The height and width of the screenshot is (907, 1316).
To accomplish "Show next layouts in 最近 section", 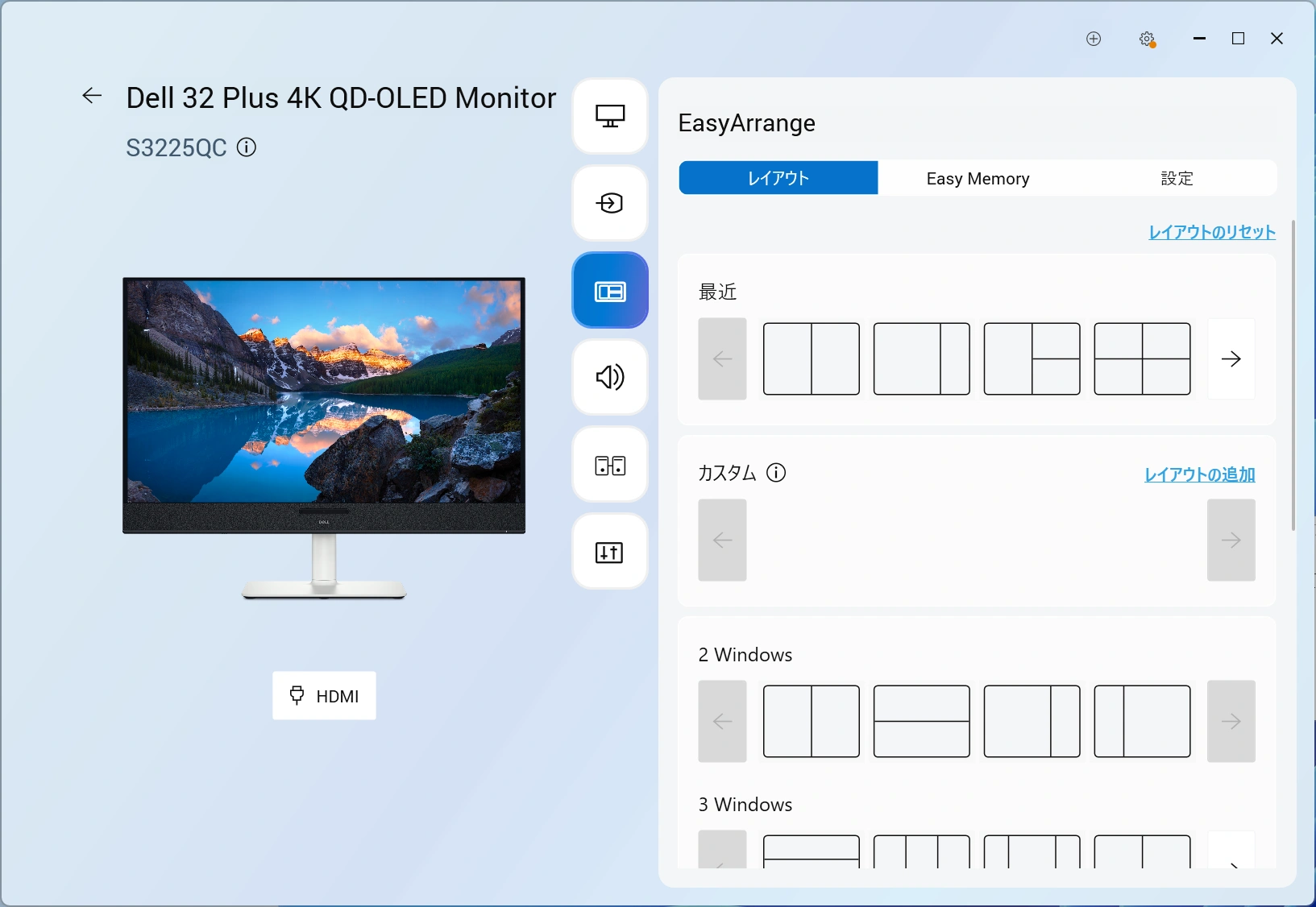I will (x=1231, y=359).
